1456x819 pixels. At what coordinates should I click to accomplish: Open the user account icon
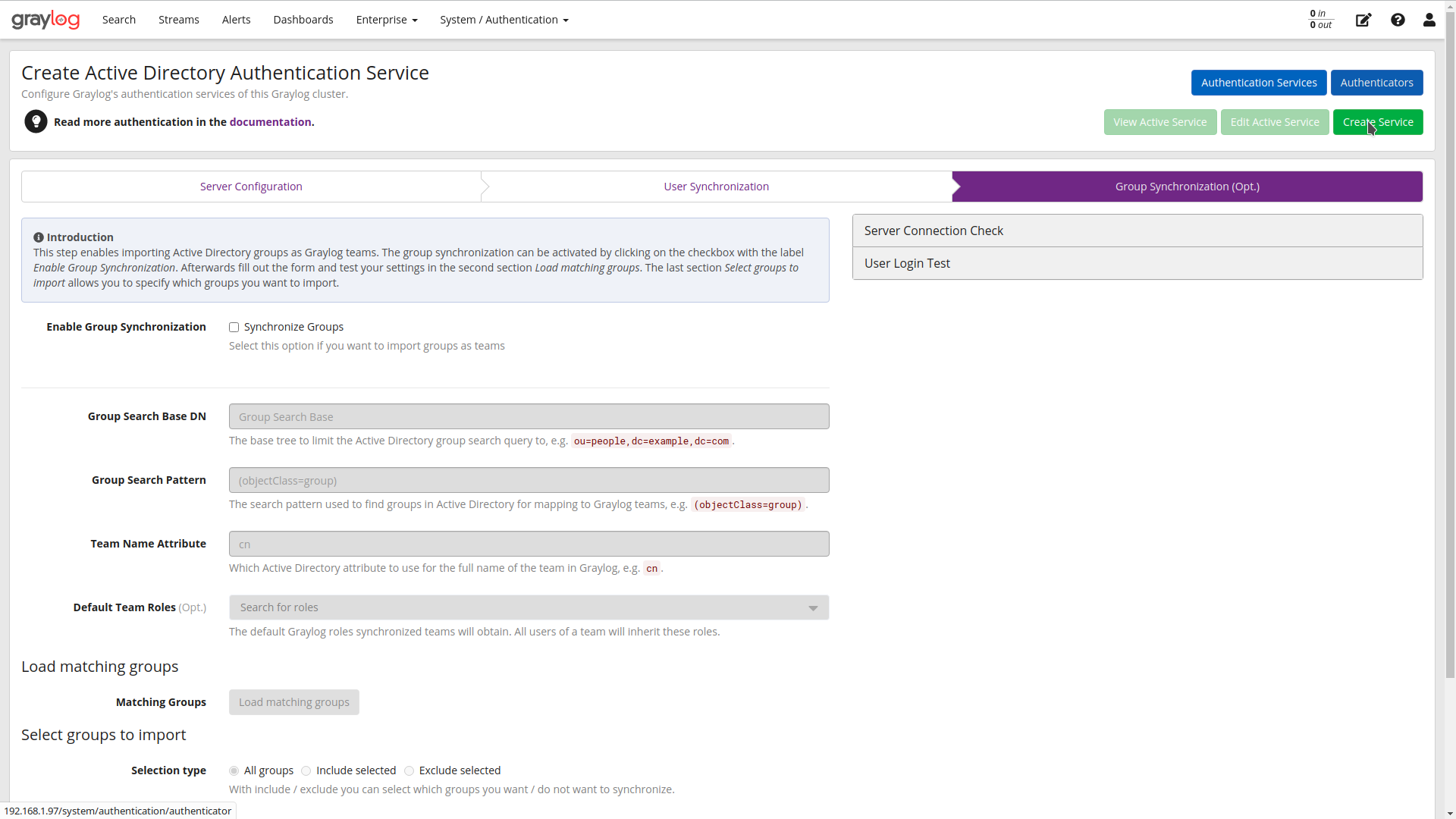click(x=1429, y=20)
